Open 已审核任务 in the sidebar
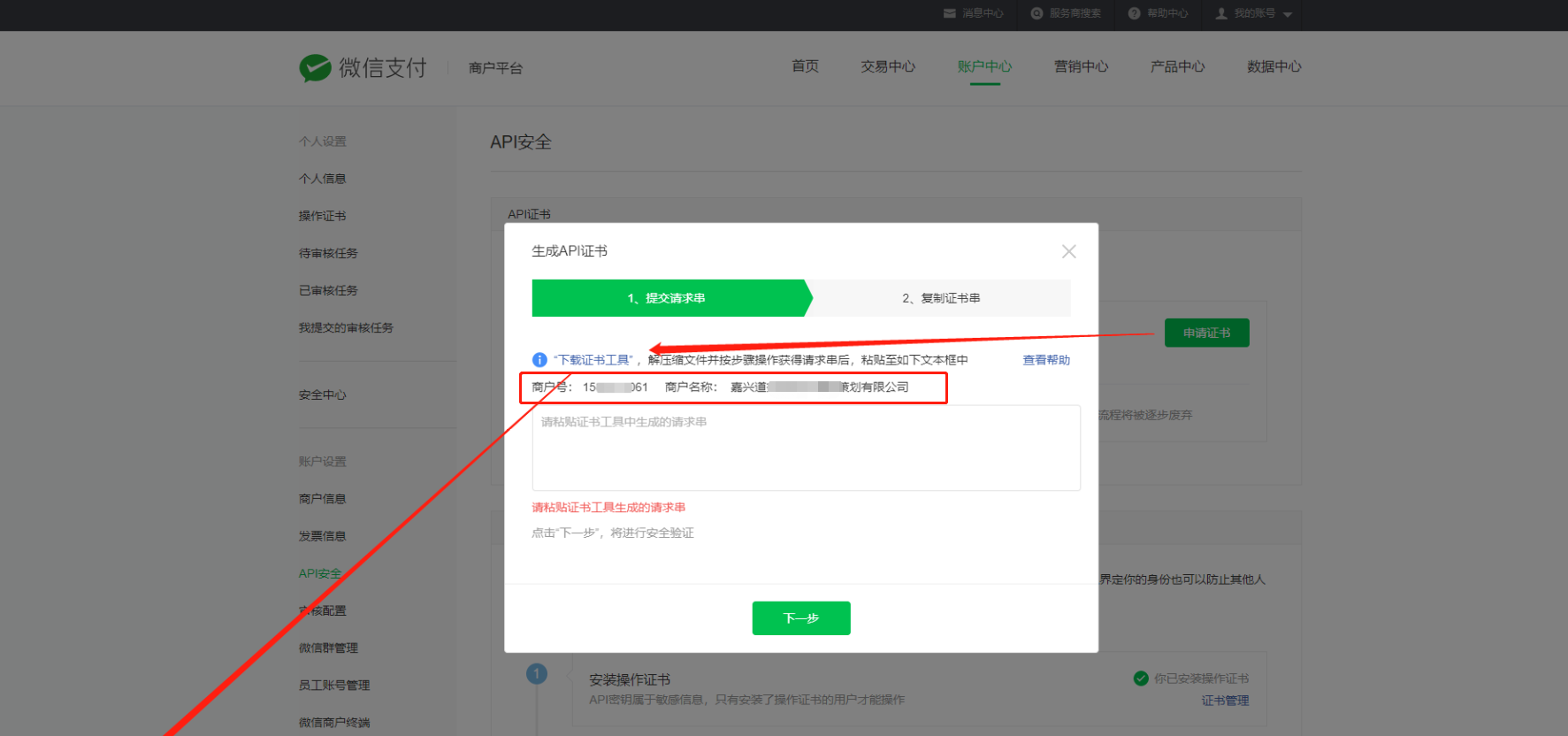Image resolution: width=1568 pixels, height=736 pixels. (328, 290)
